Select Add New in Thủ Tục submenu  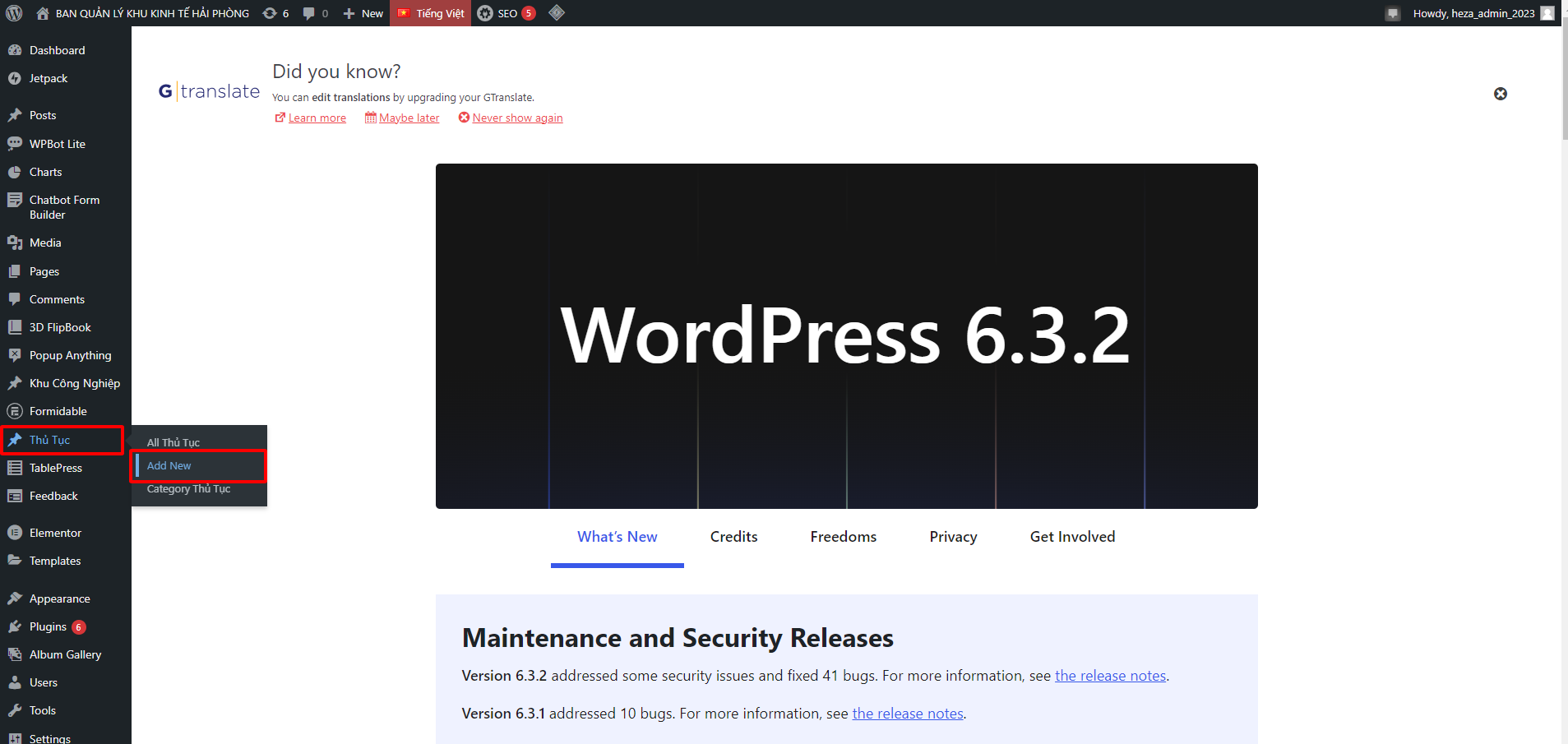point(169,465)
